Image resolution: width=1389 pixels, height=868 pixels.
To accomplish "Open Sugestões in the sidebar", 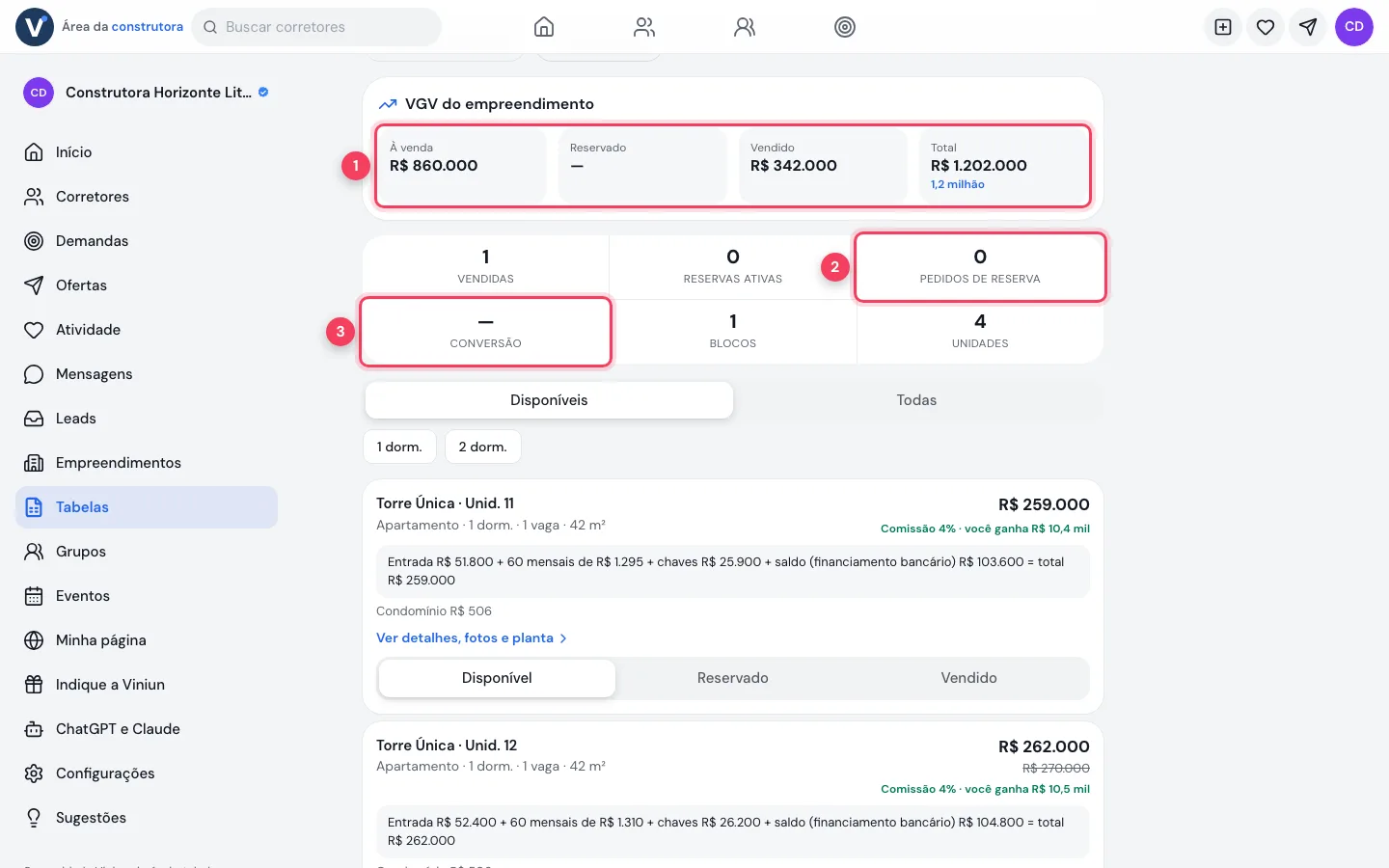I will click(147, 818).
